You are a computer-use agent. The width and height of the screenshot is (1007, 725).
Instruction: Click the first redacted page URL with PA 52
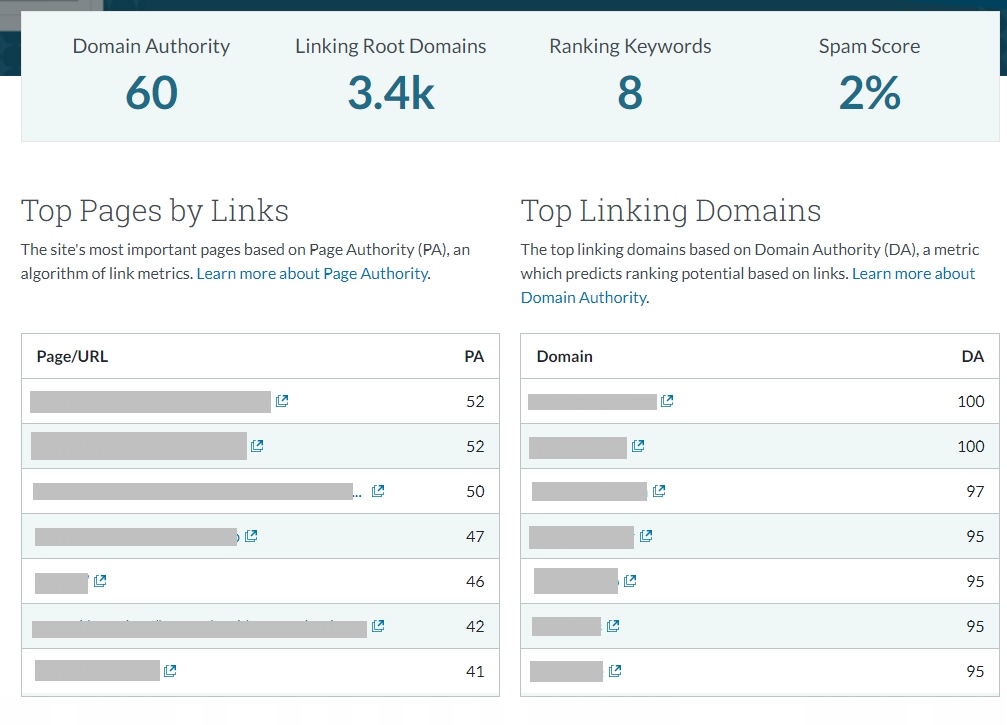click(x=150, y=402)
